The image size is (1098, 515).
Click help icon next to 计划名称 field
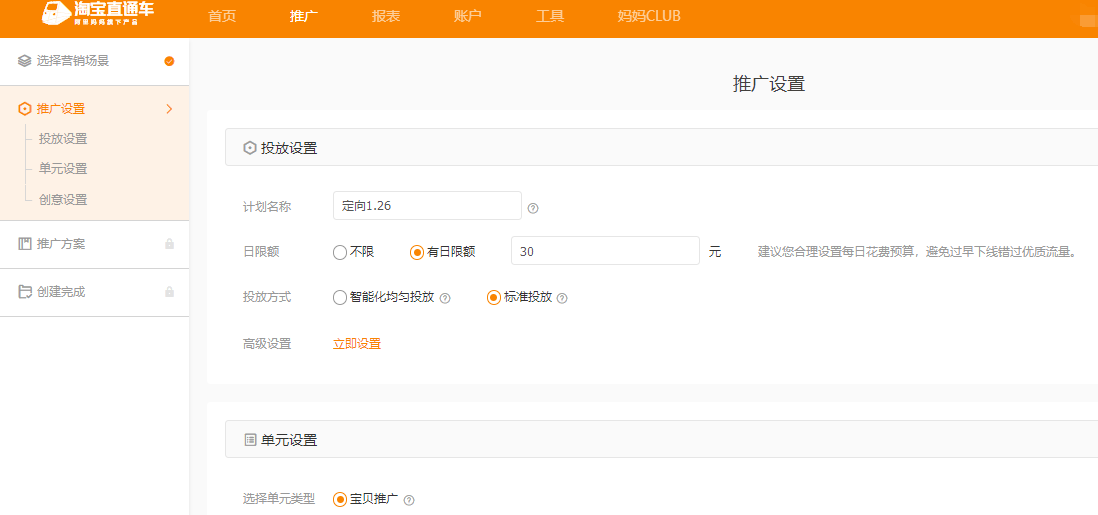coord(533,208)
